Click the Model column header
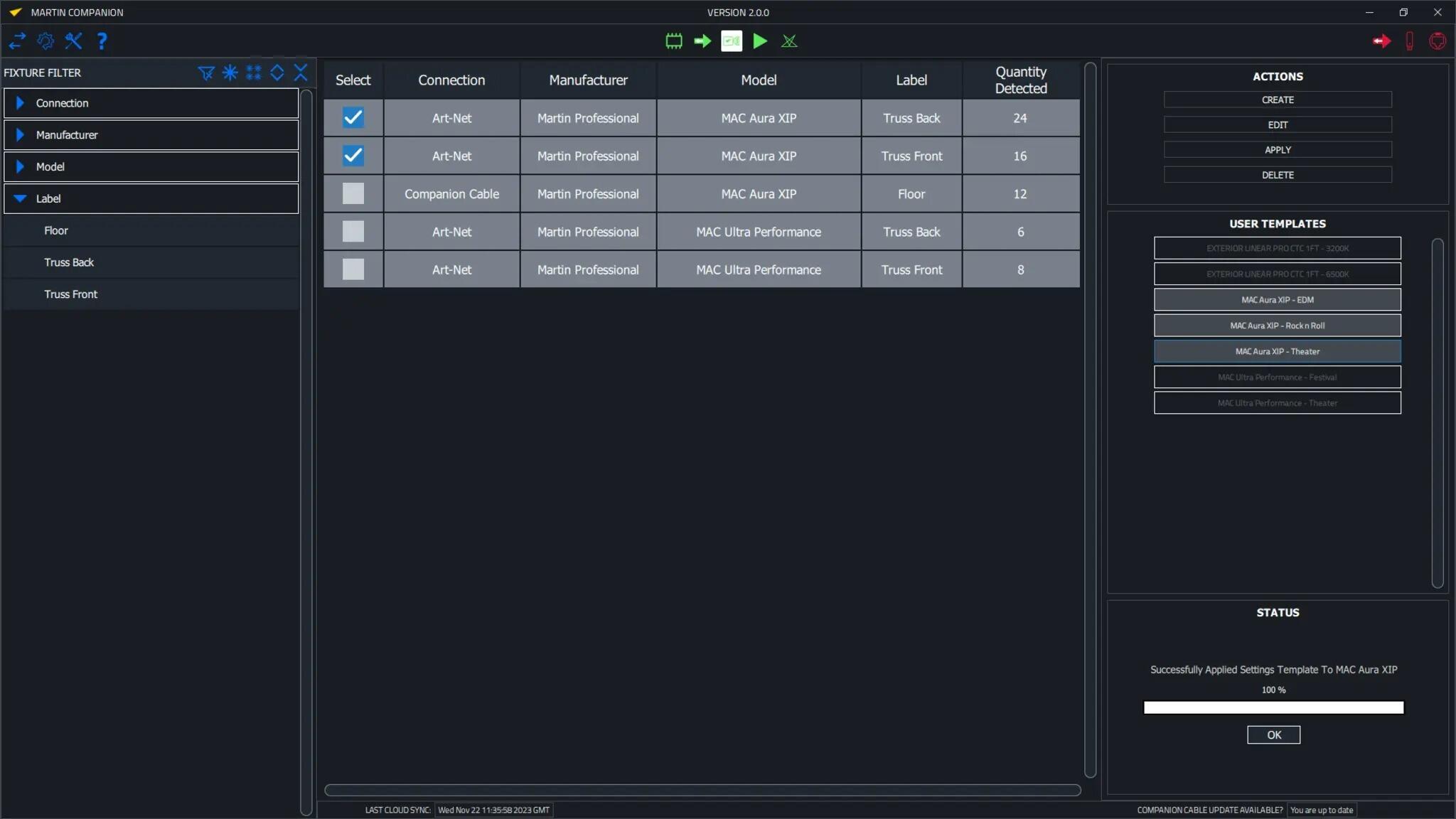The width and height of the screenshot is (1456, 819). pos(759,80)
